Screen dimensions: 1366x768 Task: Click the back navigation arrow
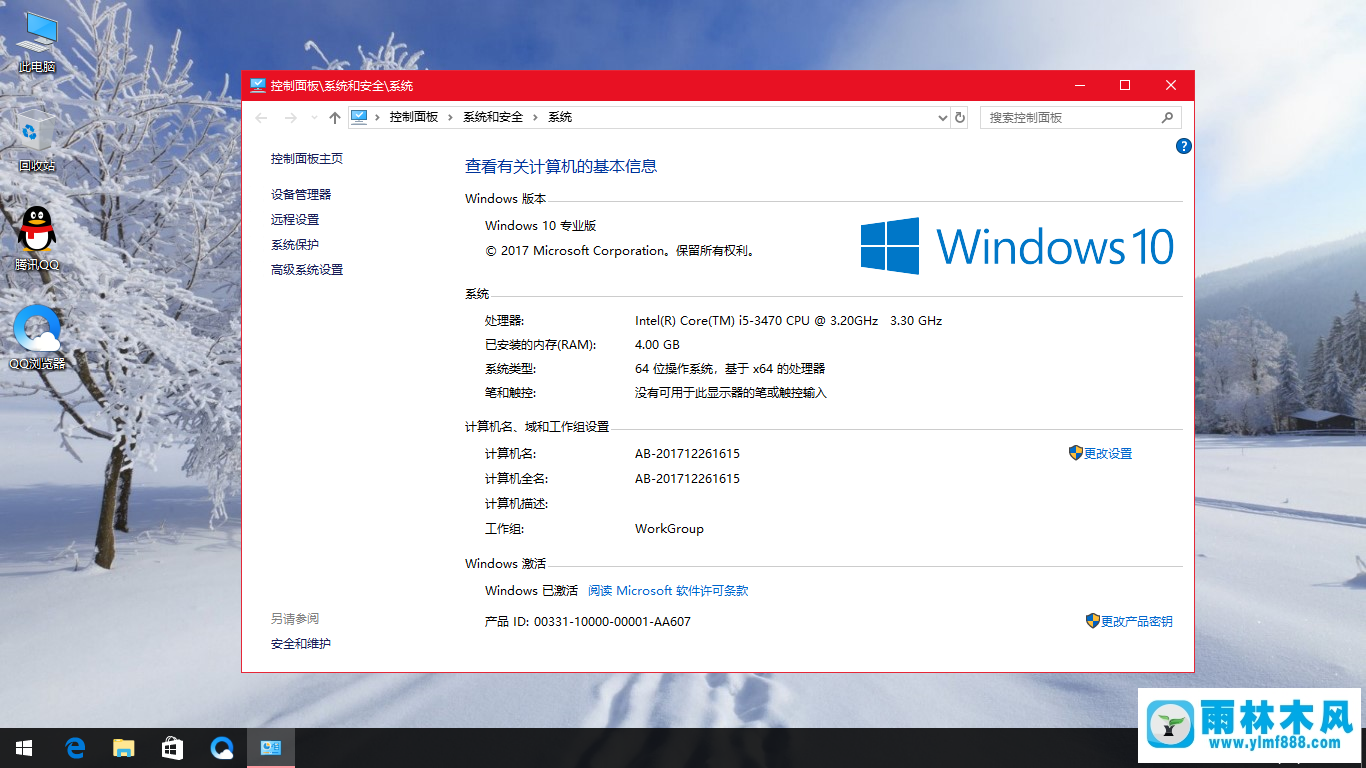click(x=262, y=118)
